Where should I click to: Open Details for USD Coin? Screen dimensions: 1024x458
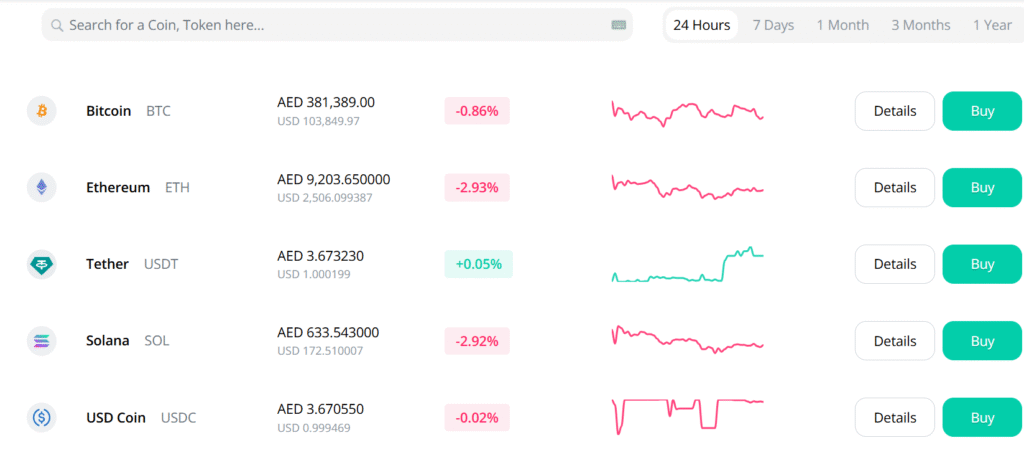click(895, 417)
